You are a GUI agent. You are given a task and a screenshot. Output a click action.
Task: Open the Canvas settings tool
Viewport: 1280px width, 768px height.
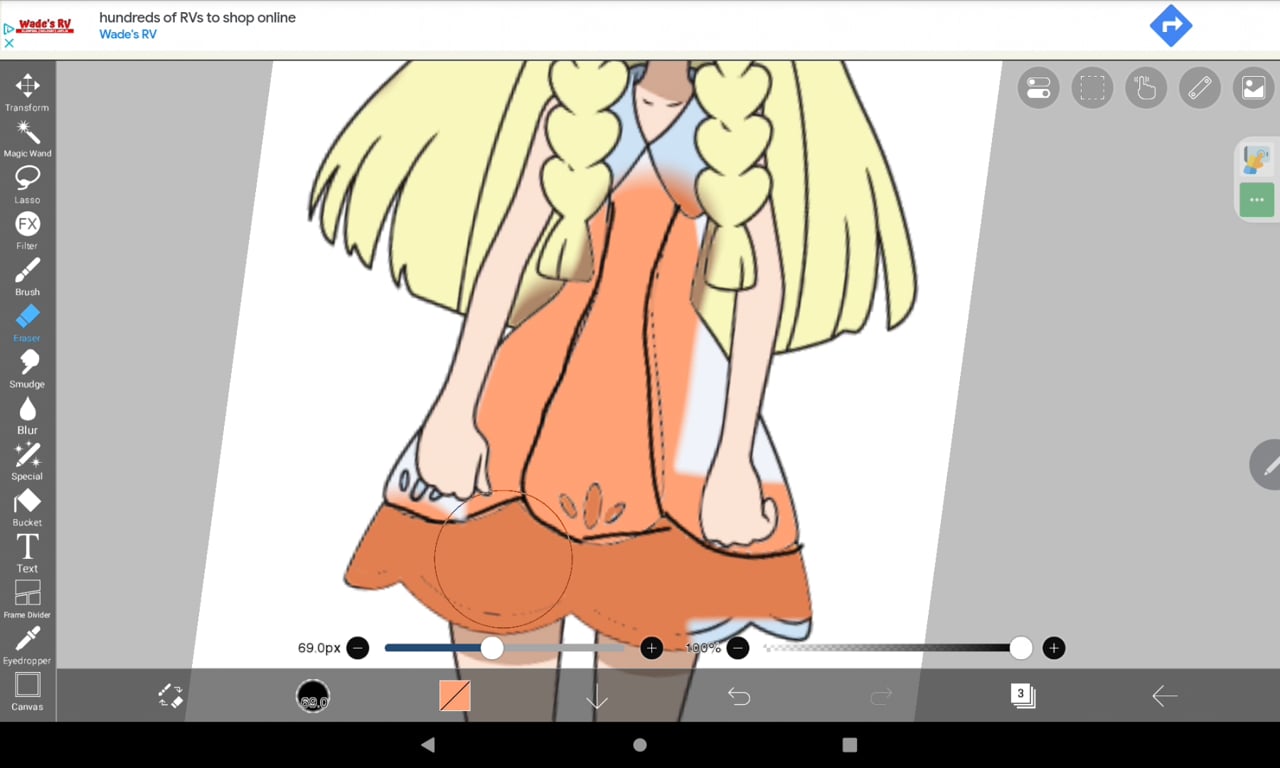click(27, 691)
